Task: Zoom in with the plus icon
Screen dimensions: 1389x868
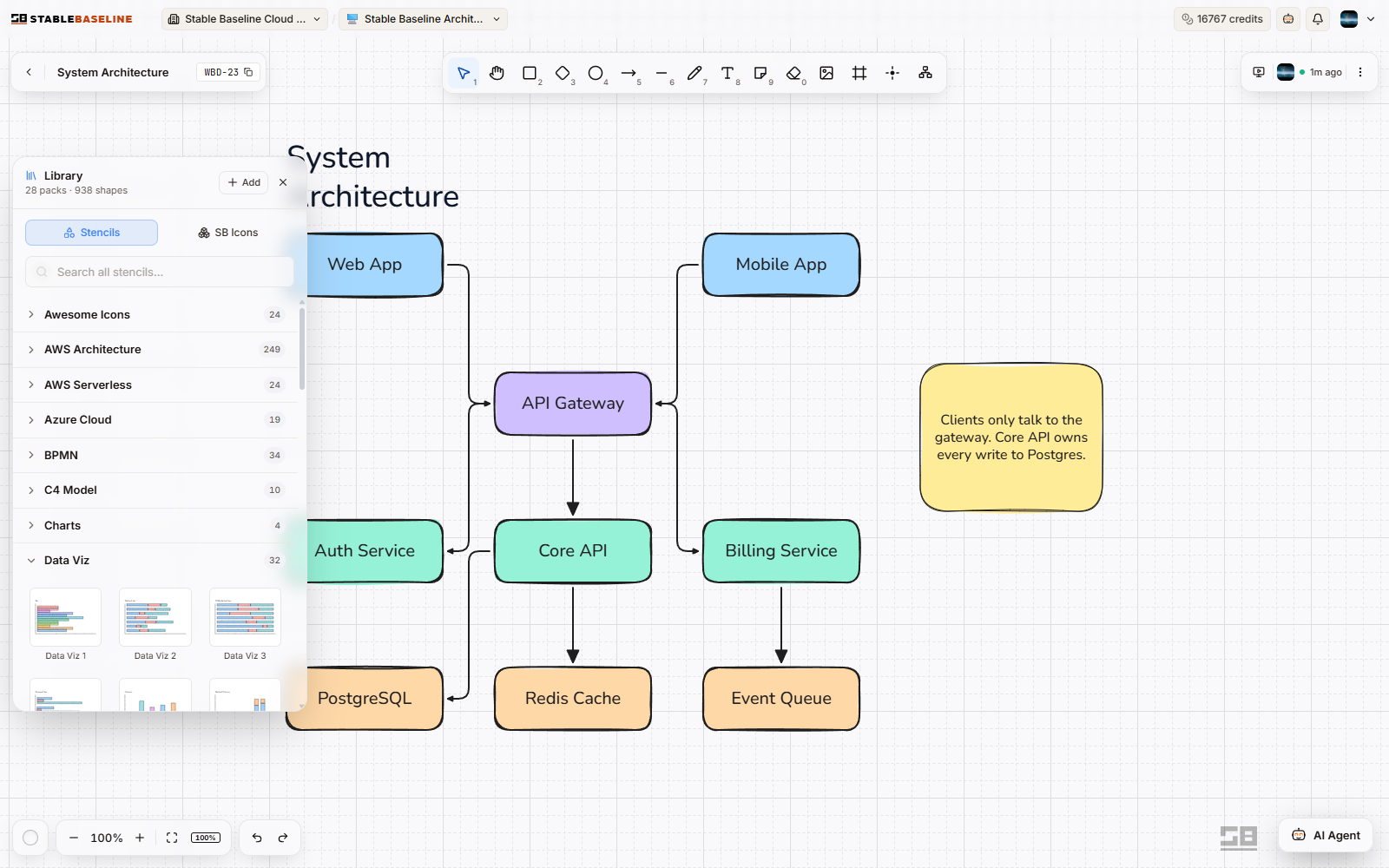Action: pyautogui.click(x=140, y=838)
